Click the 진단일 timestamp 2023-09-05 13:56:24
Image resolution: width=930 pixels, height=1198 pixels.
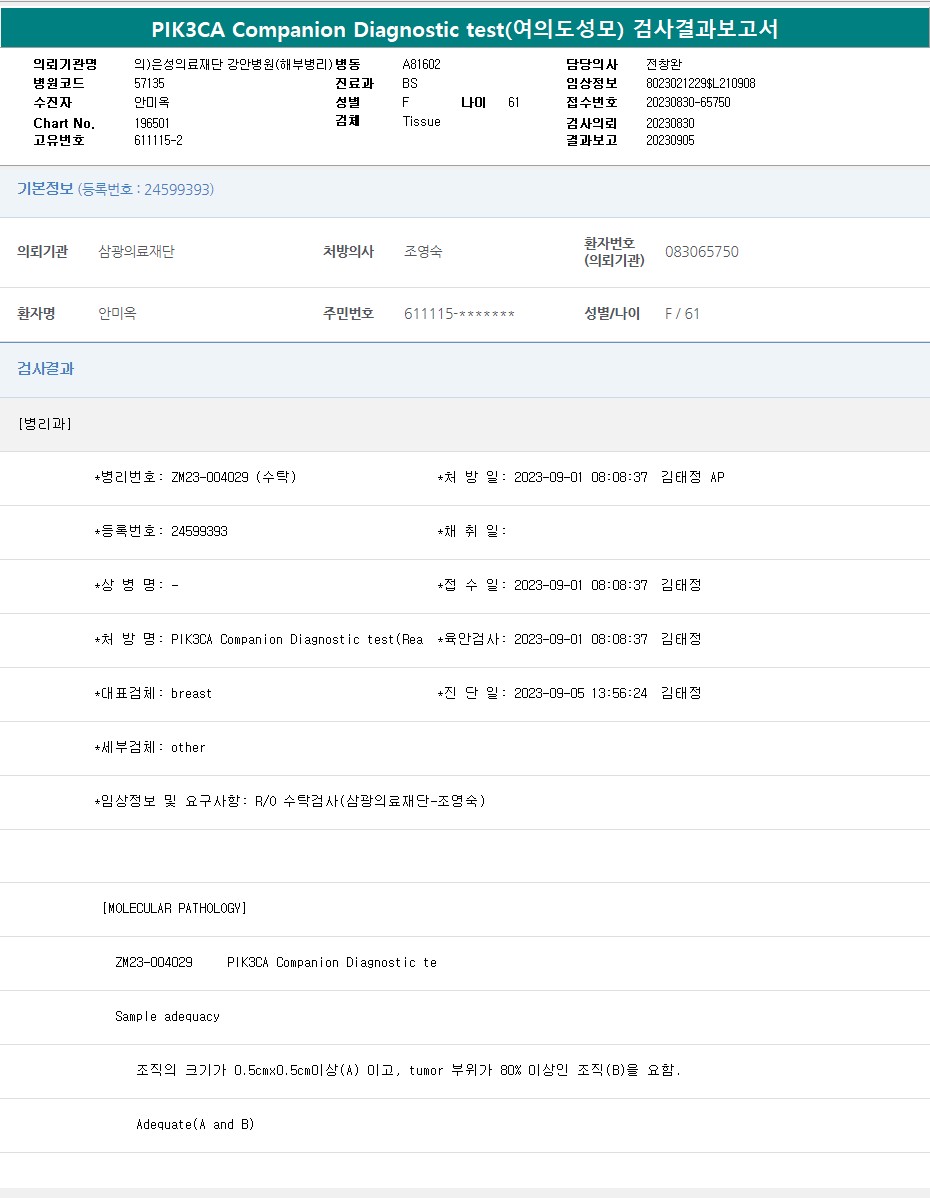click(580, 693)
